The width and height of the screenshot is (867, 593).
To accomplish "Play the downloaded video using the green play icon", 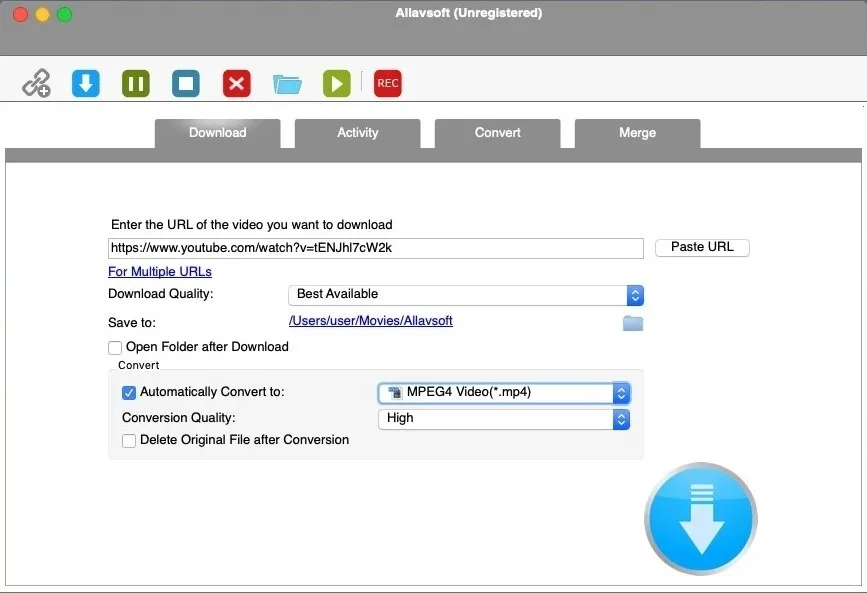I will coord(336,83).
